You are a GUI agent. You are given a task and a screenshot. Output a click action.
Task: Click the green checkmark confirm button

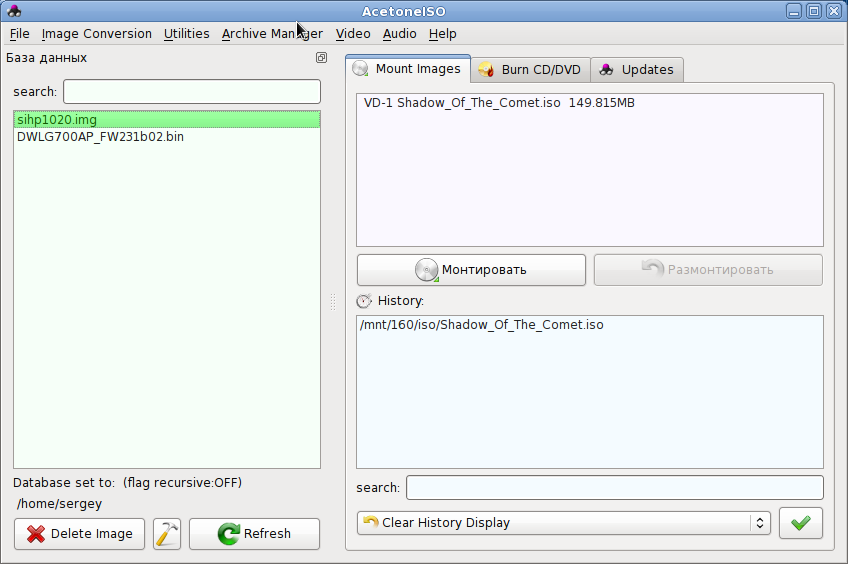(x=800, y=523)
